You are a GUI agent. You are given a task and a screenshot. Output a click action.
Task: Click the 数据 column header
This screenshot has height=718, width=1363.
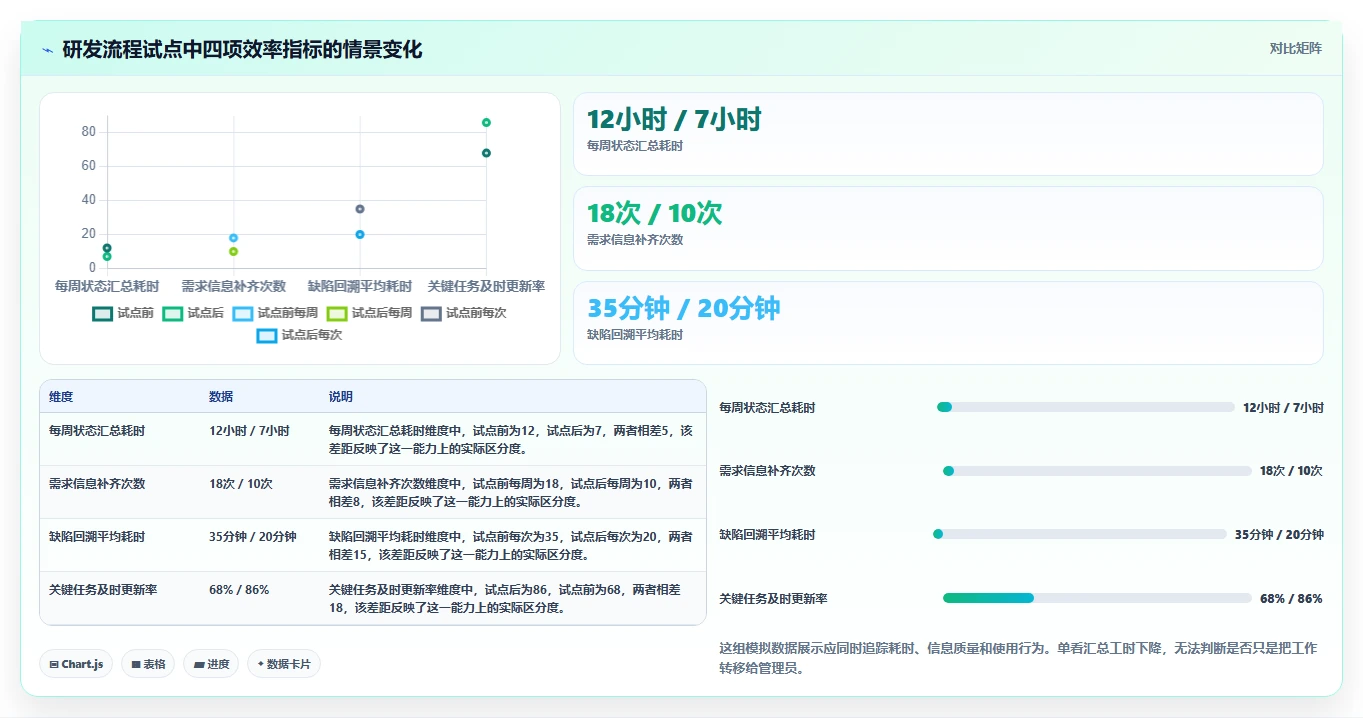click(x=221, y=397)
